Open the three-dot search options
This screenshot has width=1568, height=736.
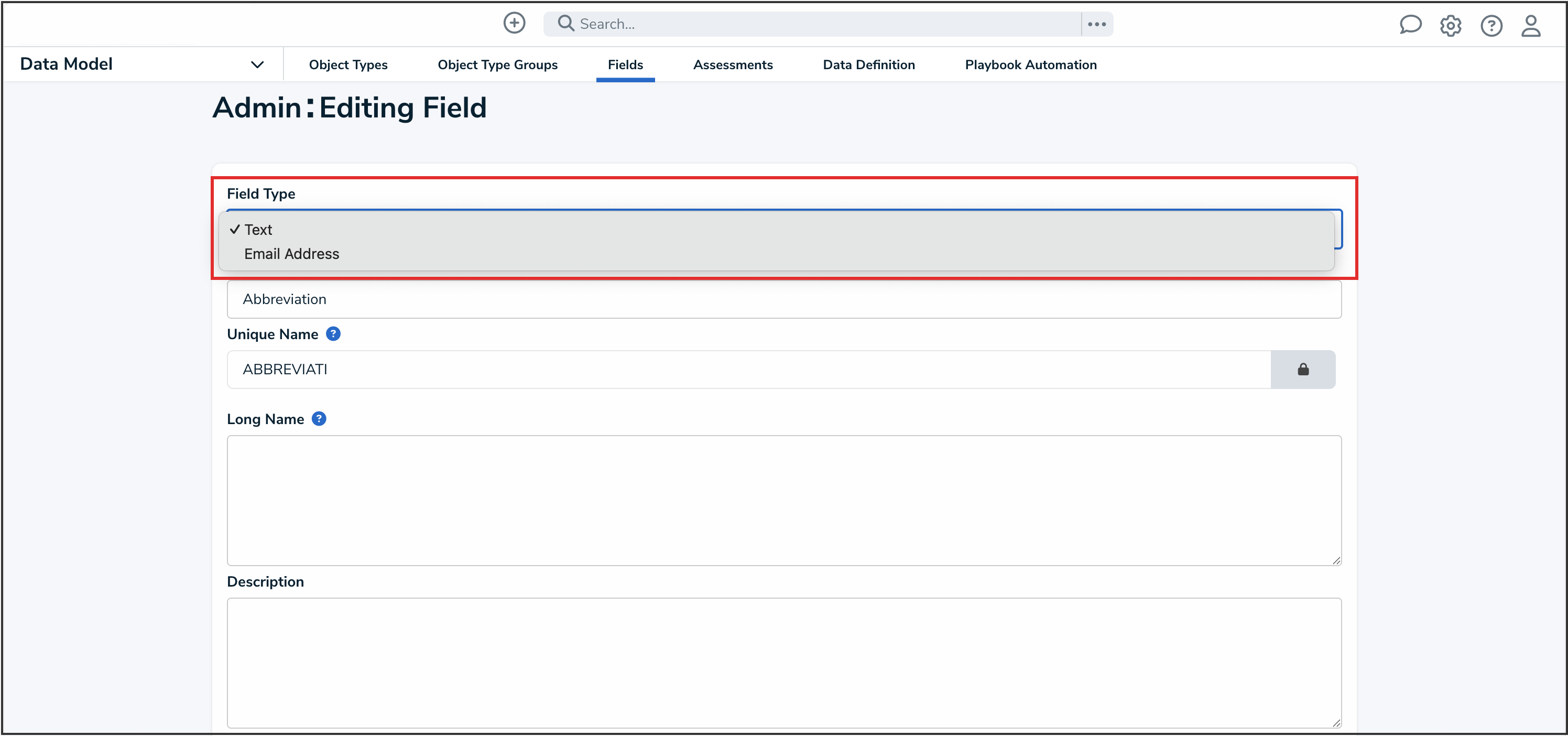click(1096, 24)
